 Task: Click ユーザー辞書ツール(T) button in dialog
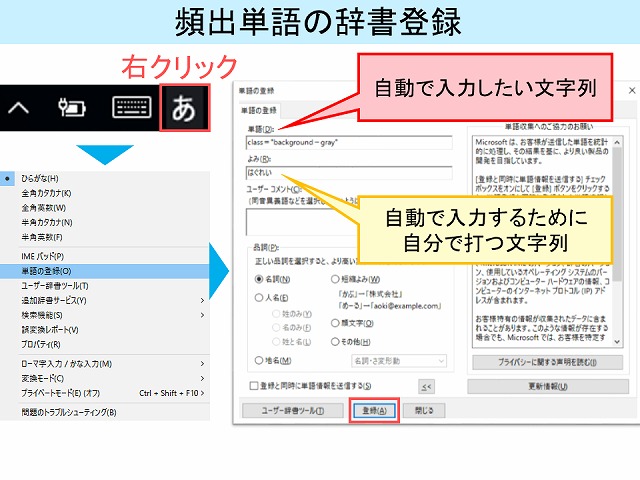(x=293, y=411)
